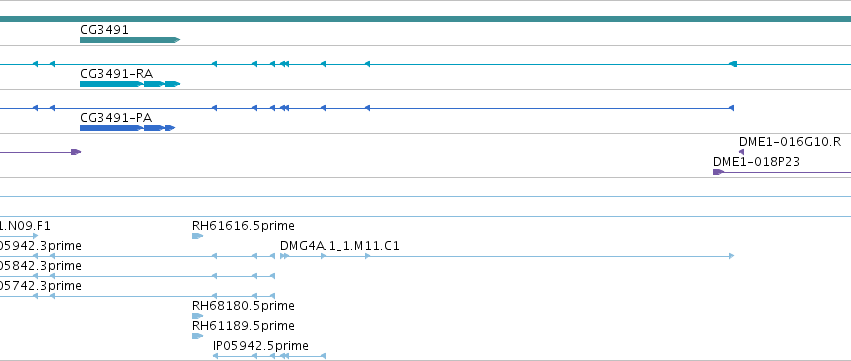Select the CG3491-PA protein label
The image size is (851, 361).
click(x=116, y=118)
